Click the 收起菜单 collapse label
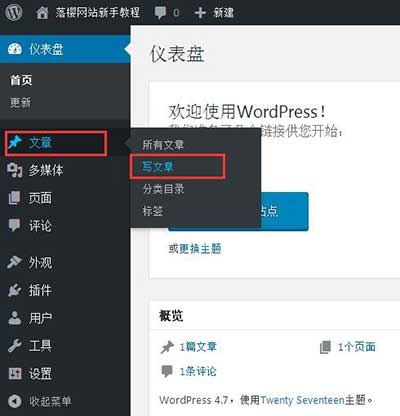400x416 pixels. (x=50, y=401)
